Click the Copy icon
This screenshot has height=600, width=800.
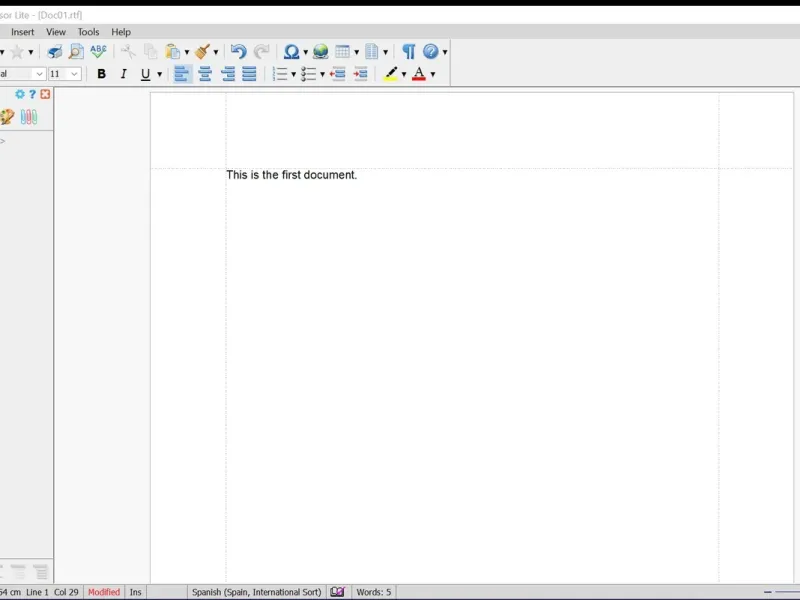[151, 52]
